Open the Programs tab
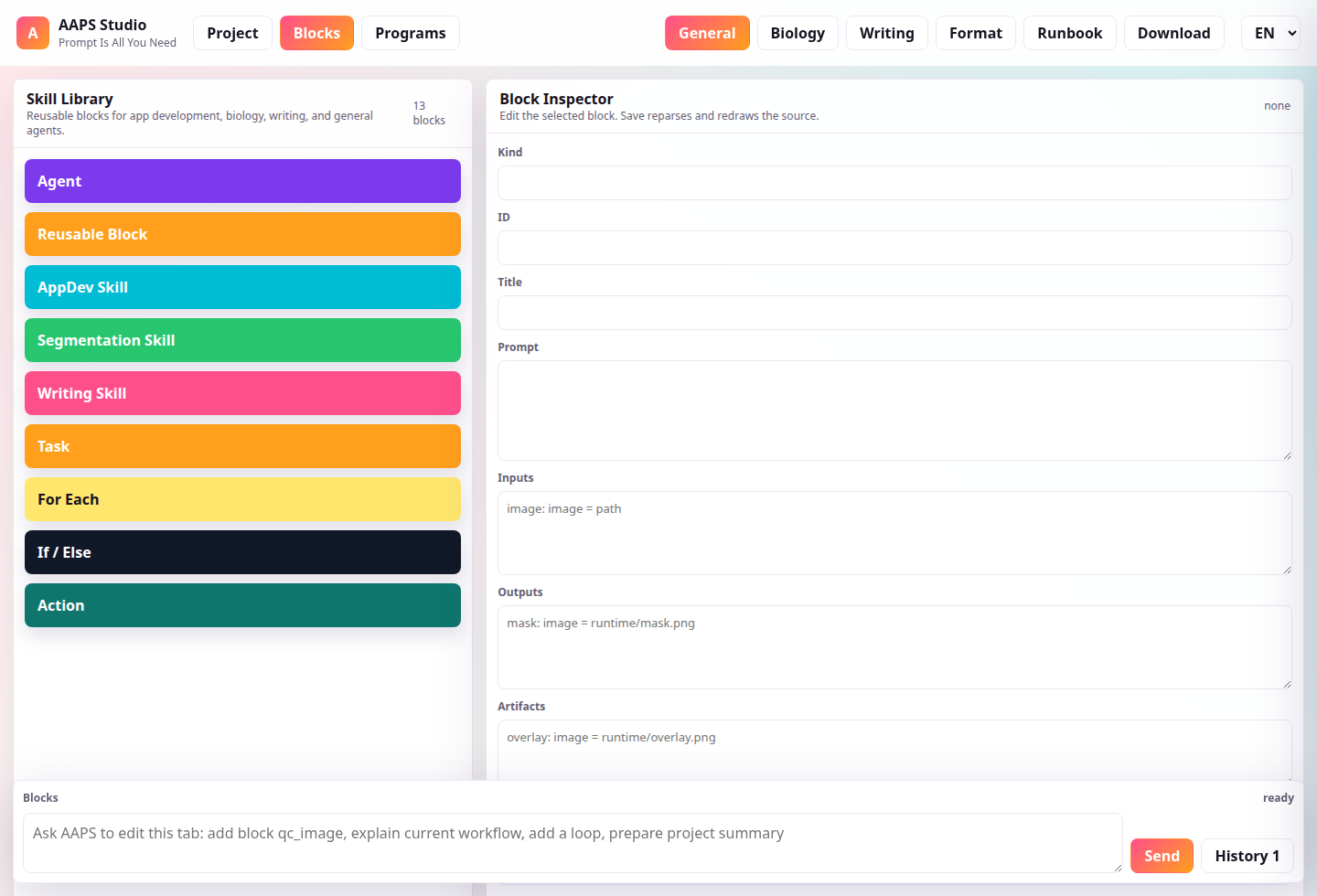 pos(411,33)
